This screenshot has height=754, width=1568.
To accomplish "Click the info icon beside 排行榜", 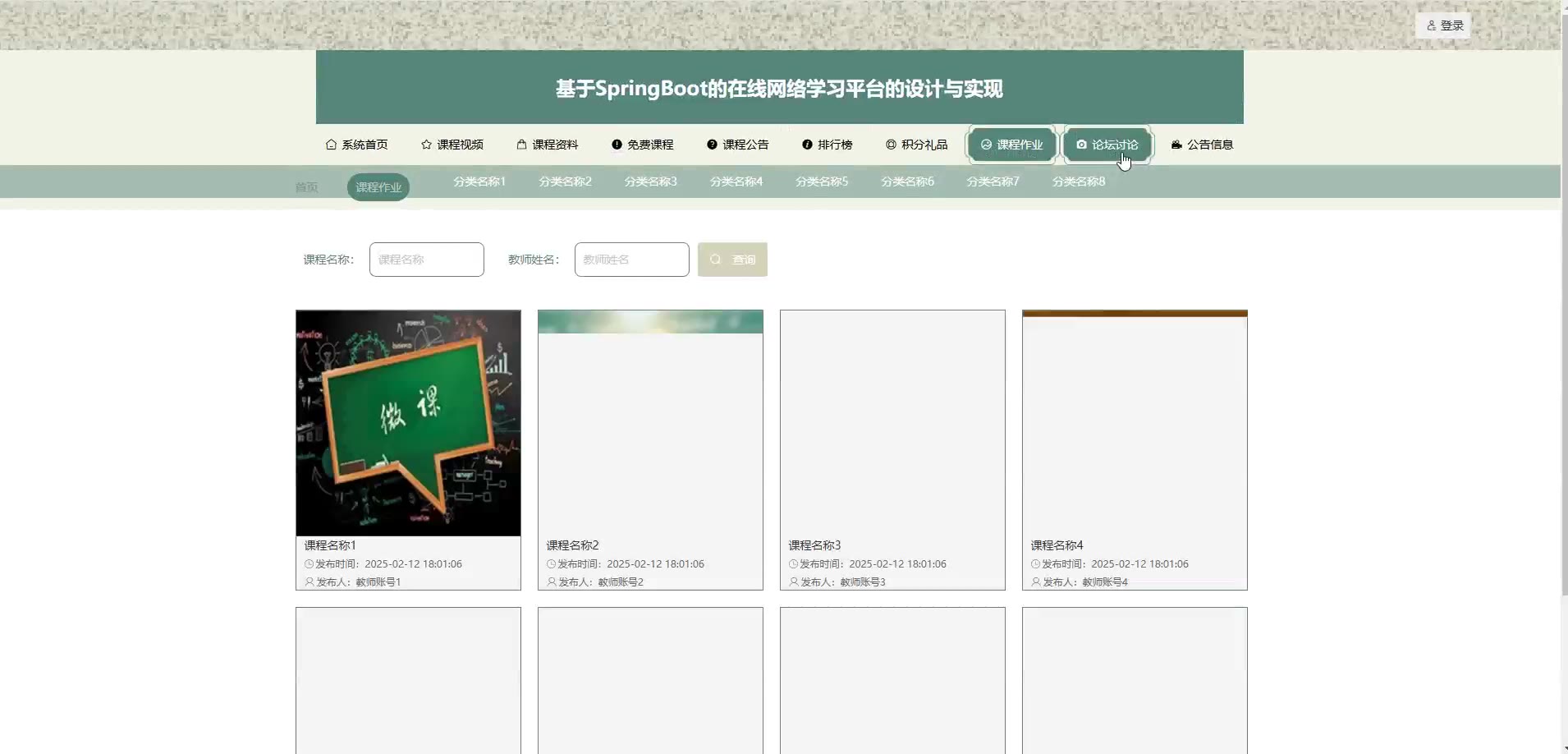I will (x=807, y=145).
